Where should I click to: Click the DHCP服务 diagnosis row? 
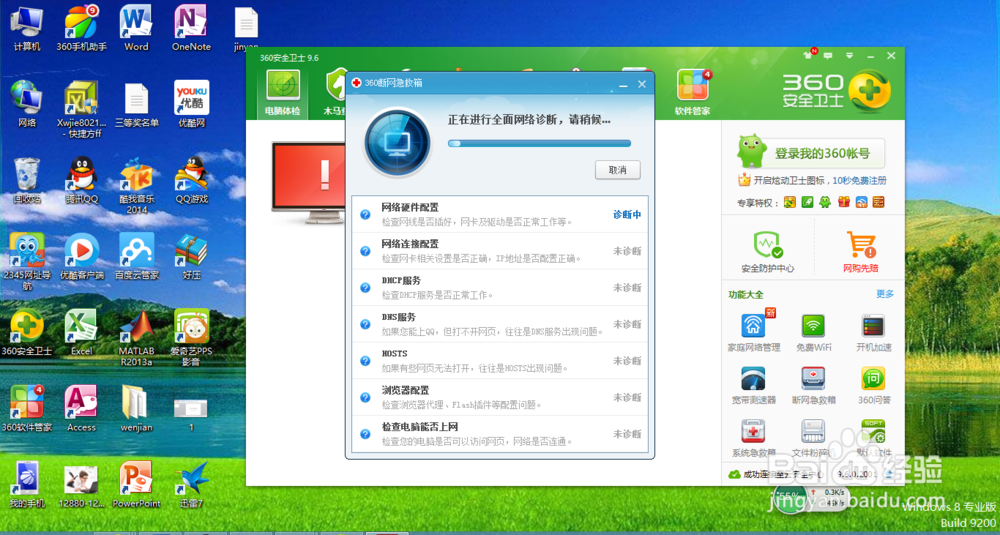[x=499, y=288]
